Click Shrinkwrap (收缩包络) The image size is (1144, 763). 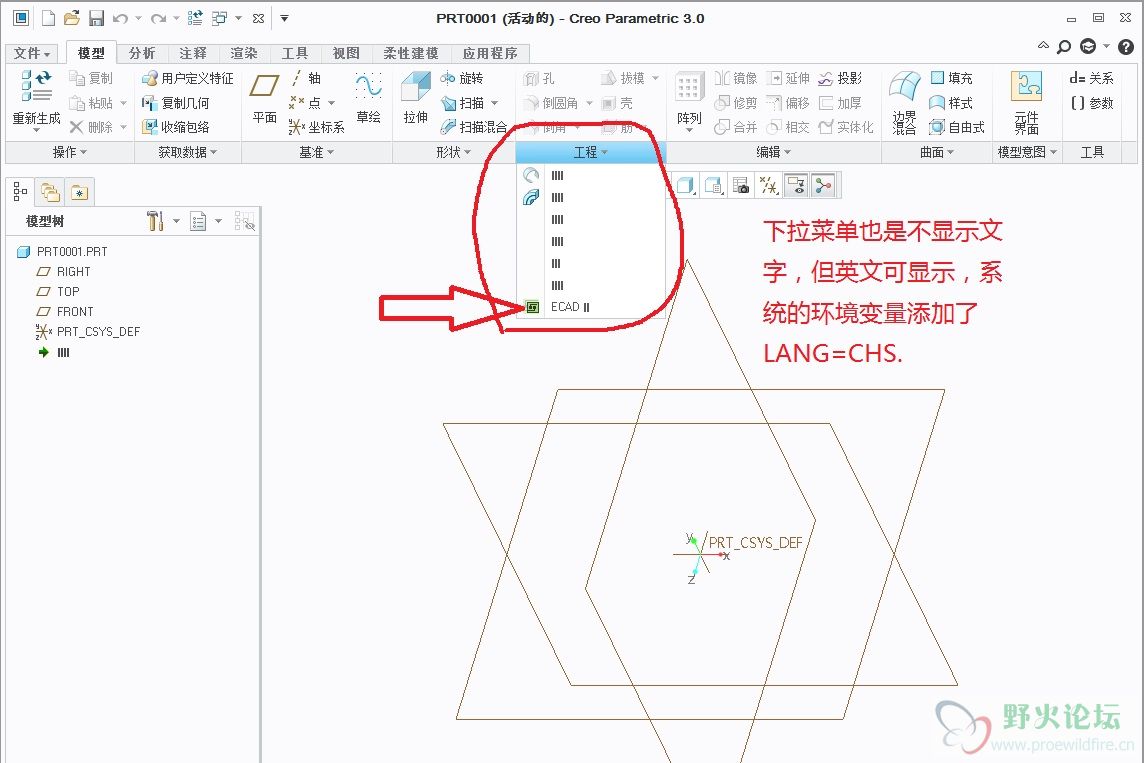point(176,127)
